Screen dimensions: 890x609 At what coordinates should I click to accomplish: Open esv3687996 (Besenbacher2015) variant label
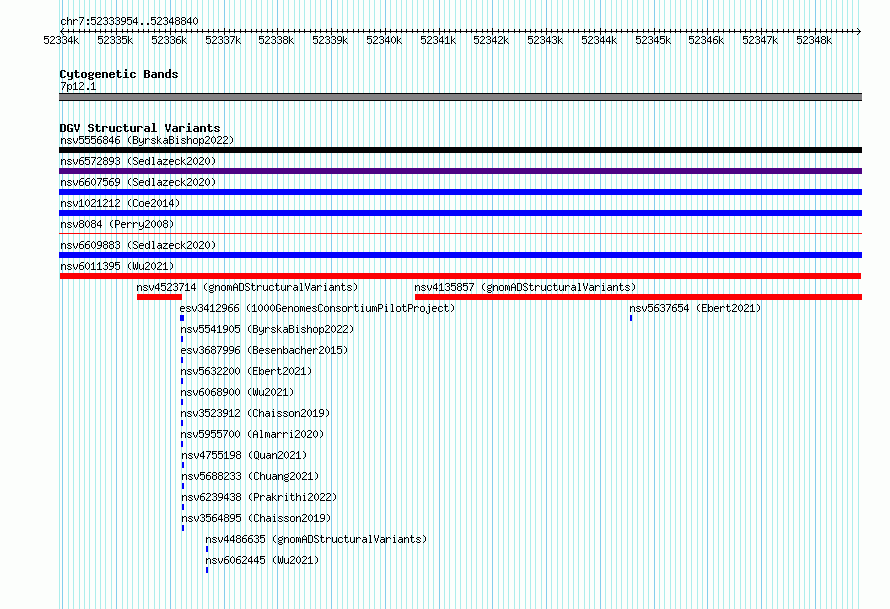pos(264,350)
